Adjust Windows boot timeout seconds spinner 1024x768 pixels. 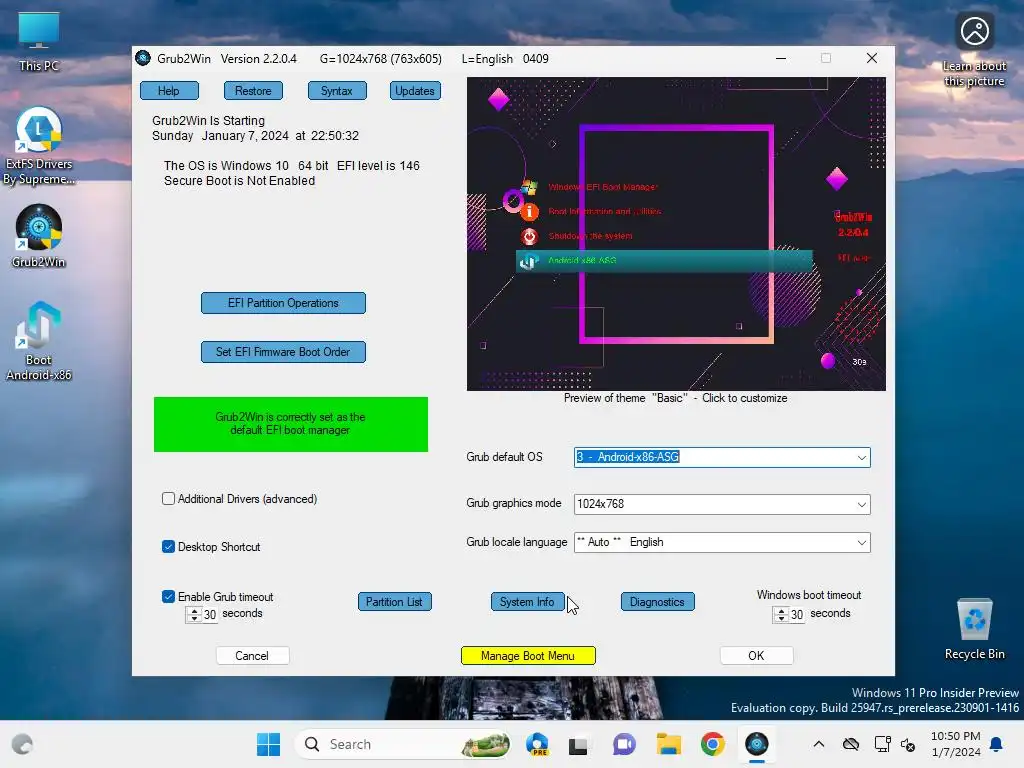tap(782, 615)
